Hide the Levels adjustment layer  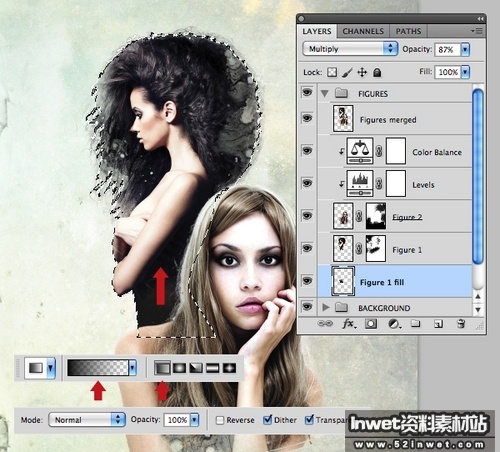coord(307,183)
